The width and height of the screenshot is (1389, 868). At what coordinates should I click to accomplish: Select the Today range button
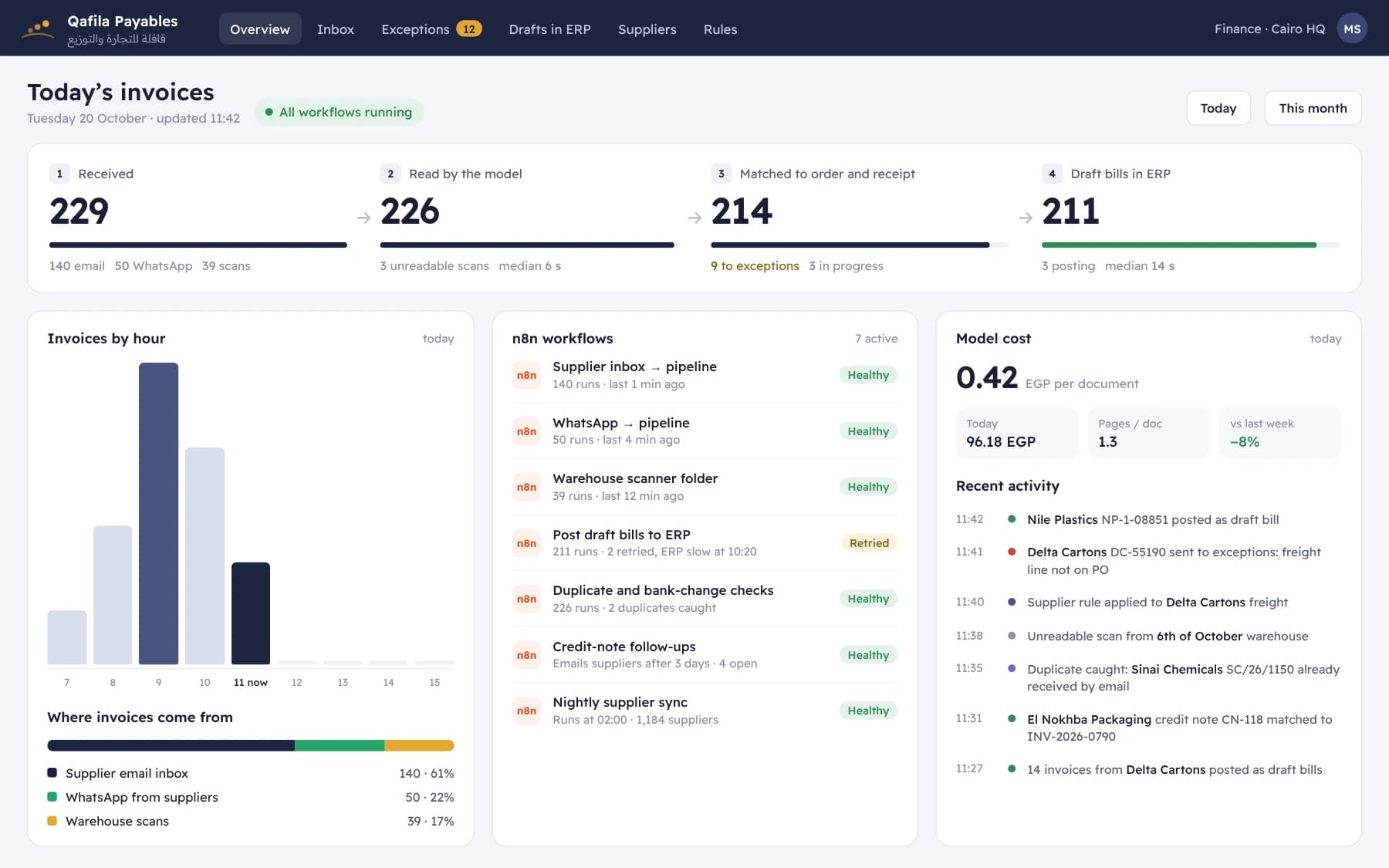[x=1218, y=108]
